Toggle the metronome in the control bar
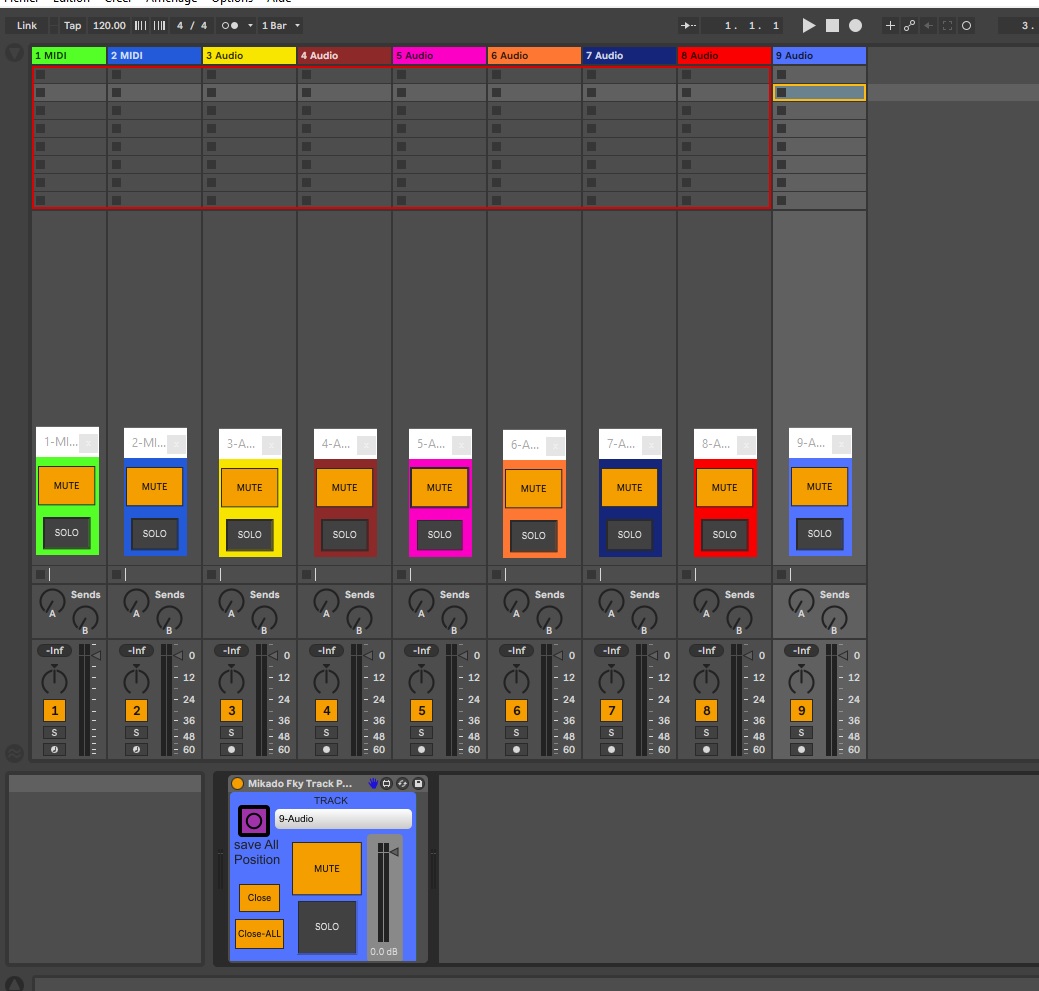Screen dimensions: 1039x991 229,25
